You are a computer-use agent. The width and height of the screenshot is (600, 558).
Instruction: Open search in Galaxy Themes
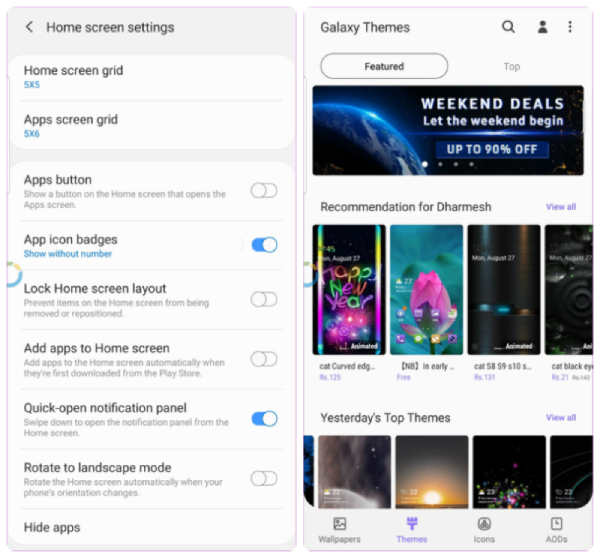pos(508,27)
